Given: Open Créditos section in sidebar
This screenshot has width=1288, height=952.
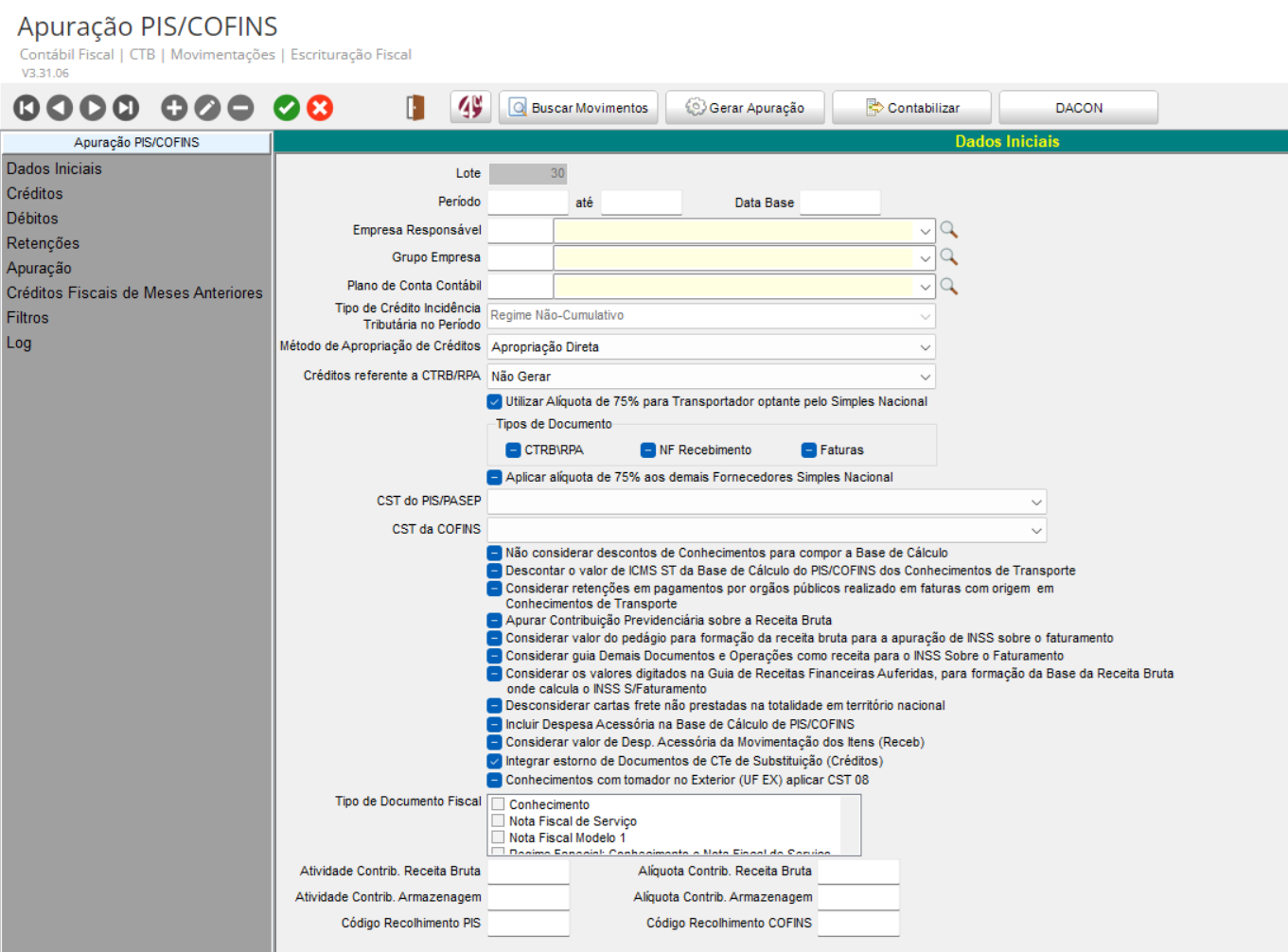Looking at the screenshot, I should [35, 193].
